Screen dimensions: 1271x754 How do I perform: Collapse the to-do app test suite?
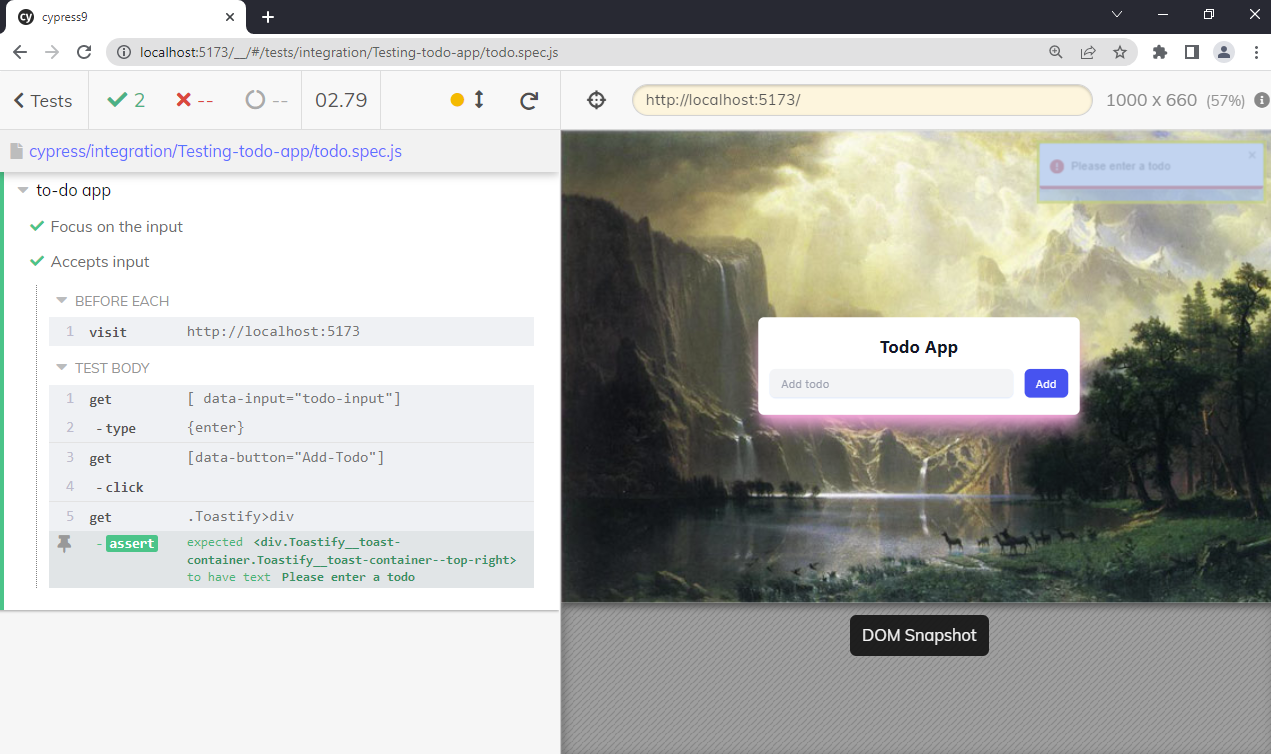pos(21,190)
